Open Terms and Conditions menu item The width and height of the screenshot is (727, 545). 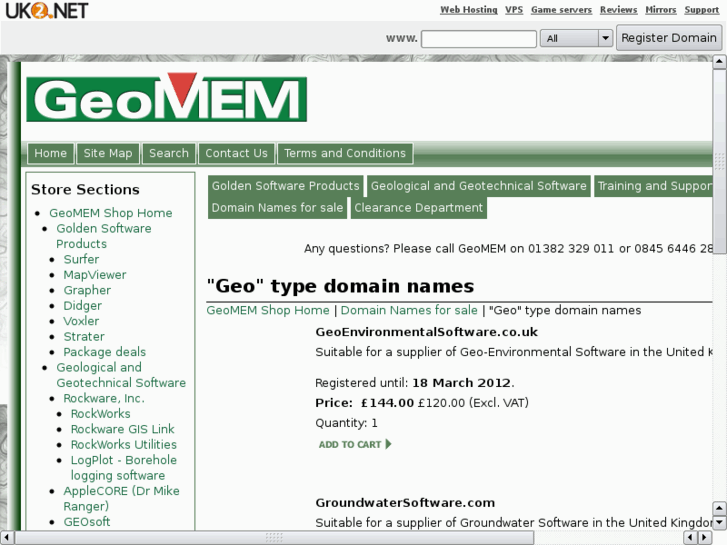tap(345, 154)
